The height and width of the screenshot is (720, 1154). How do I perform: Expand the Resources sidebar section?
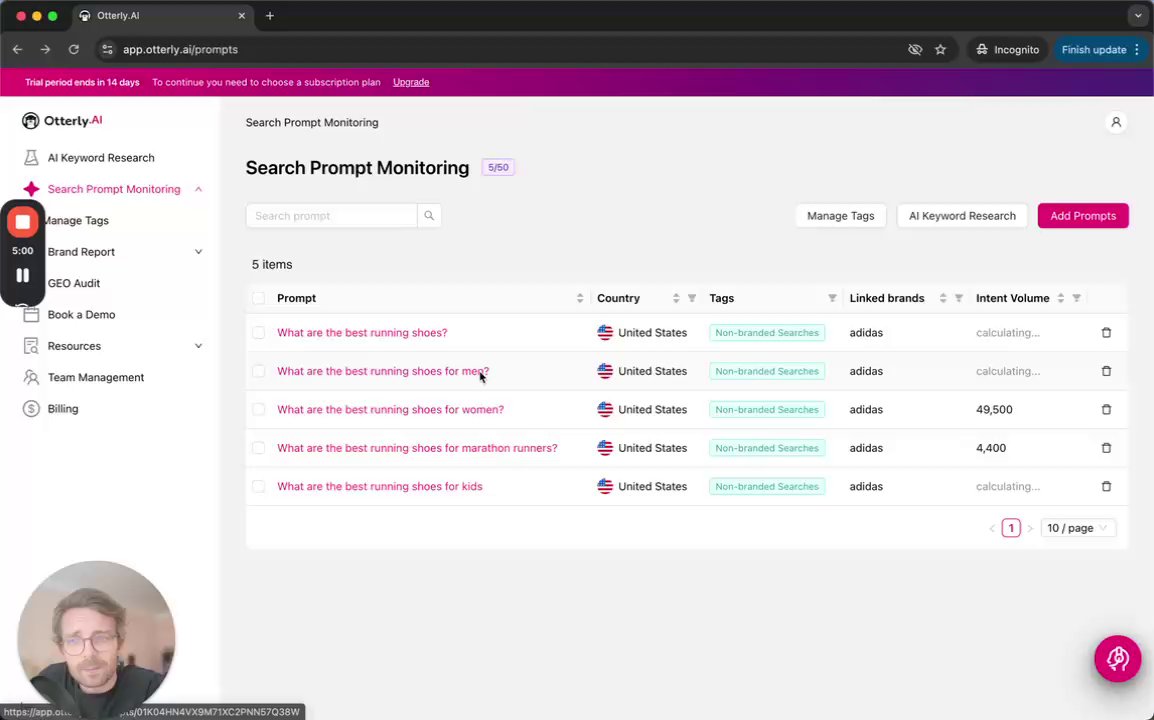point(198,346)
